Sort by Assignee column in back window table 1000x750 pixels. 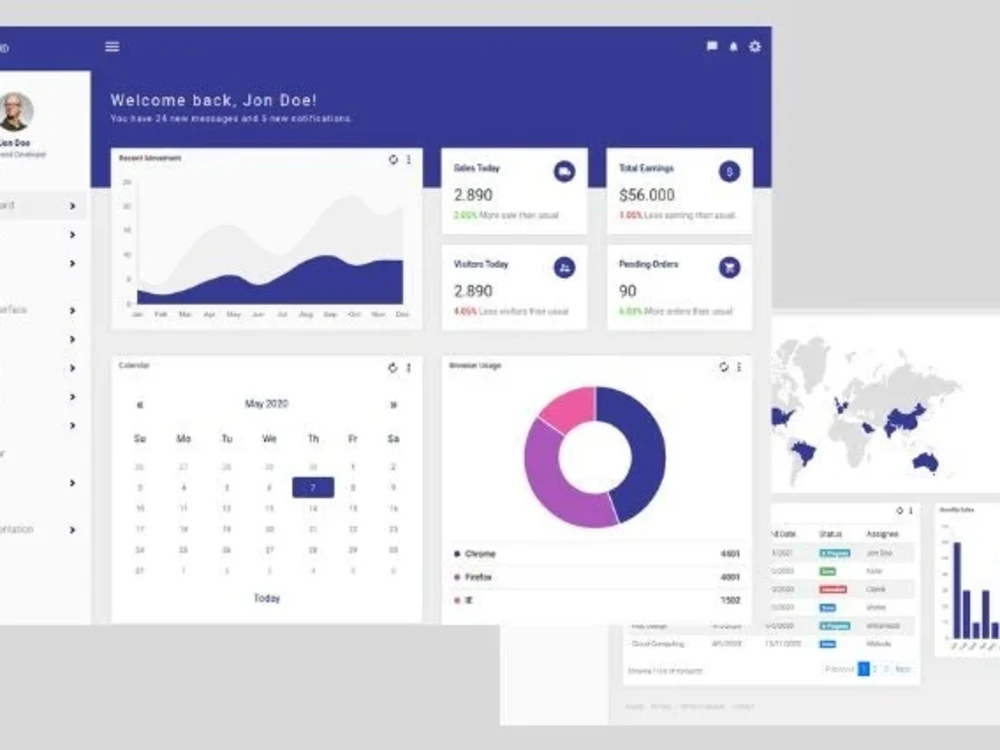pos(882,534)
